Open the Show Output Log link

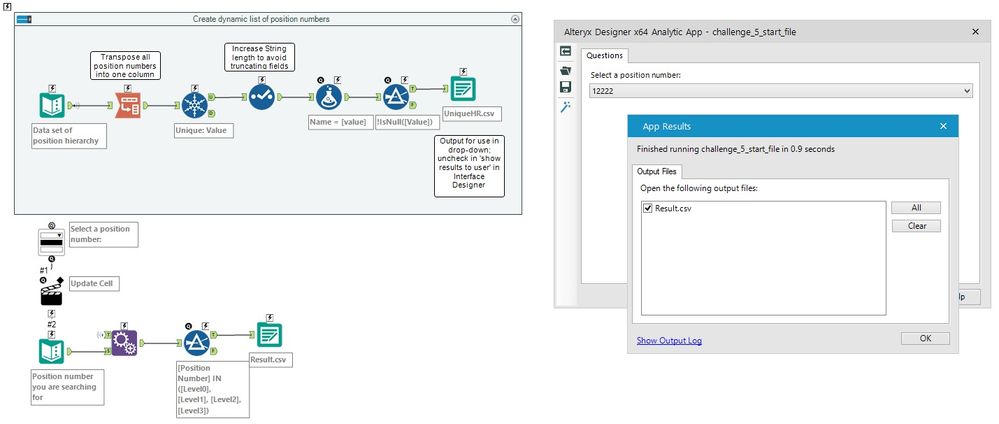click(x=669, y=340)
